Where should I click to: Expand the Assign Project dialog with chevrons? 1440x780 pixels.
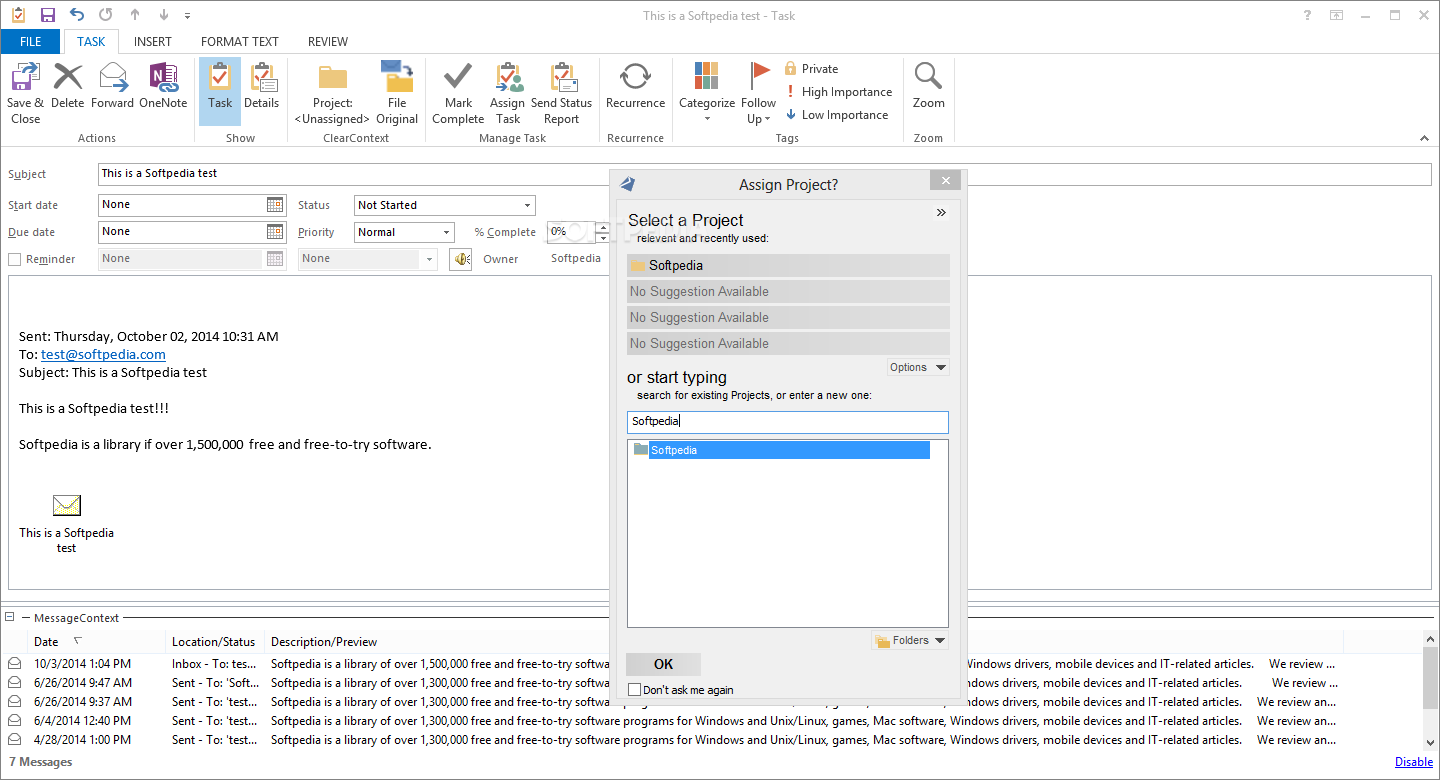pyautogui.click(x=941, y=213)
